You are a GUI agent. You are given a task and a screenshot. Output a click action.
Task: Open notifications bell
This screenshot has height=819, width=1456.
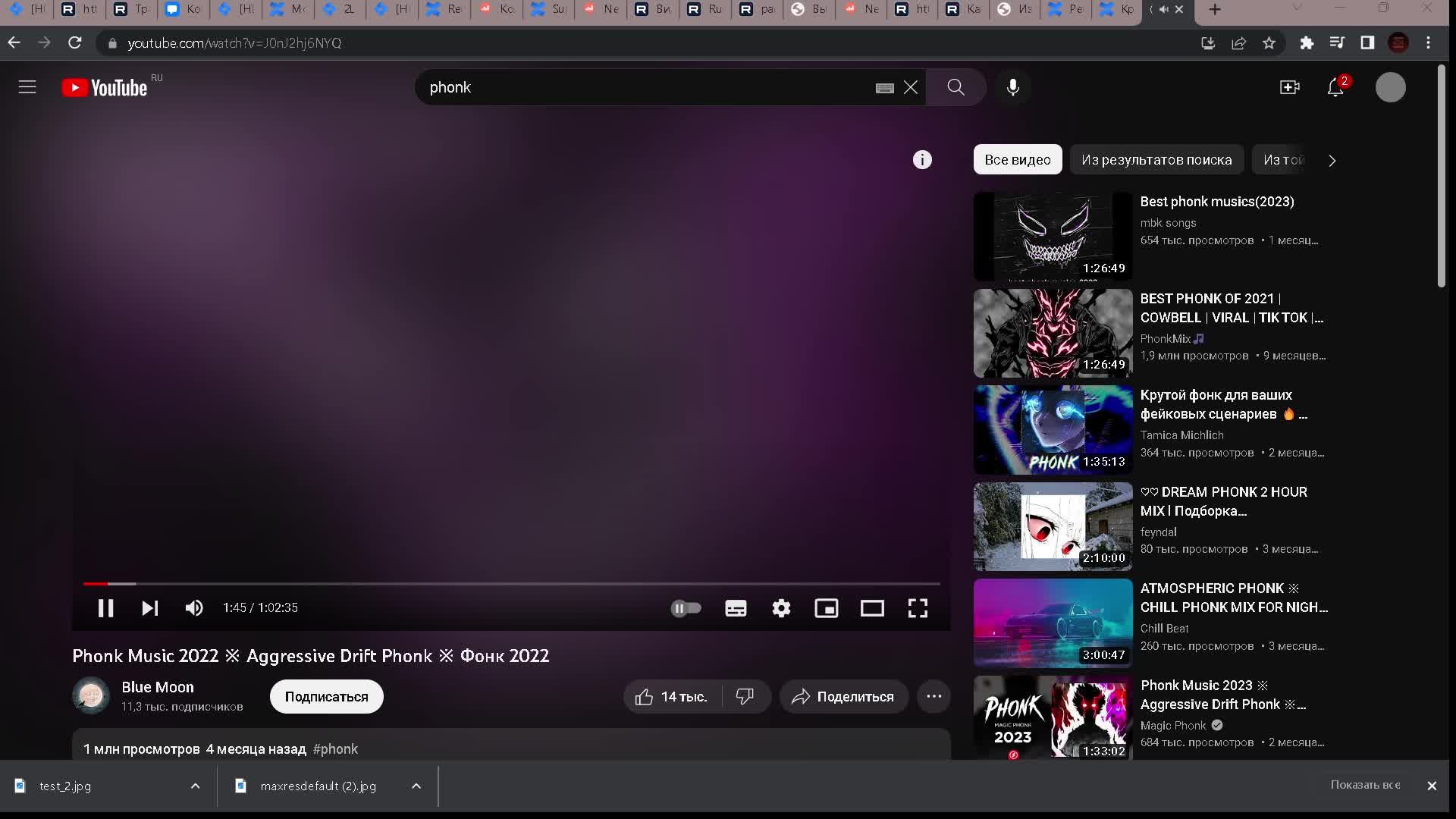click(x=1335, y=88)
